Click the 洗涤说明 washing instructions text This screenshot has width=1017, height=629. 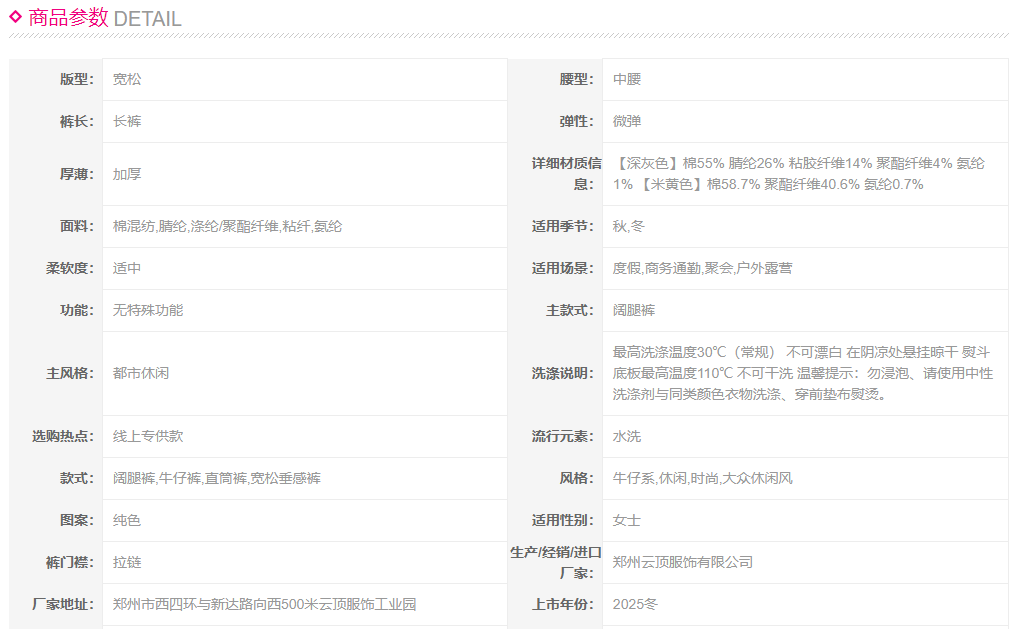point(802,373)
